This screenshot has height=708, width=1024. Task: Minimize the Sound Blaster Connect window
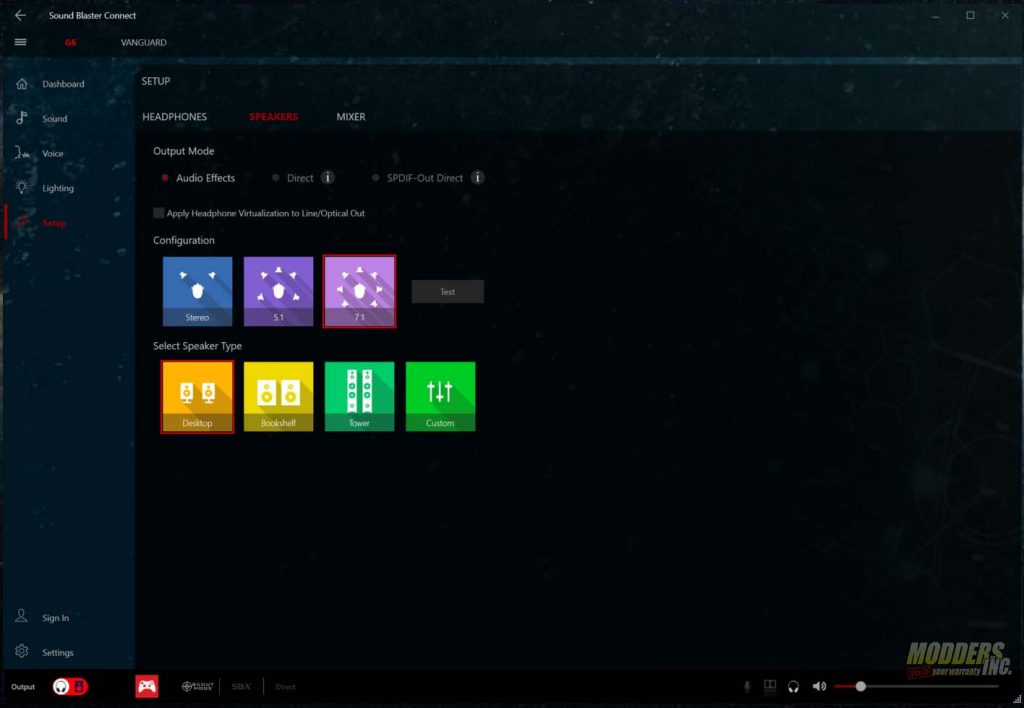[x=936, y=16]
